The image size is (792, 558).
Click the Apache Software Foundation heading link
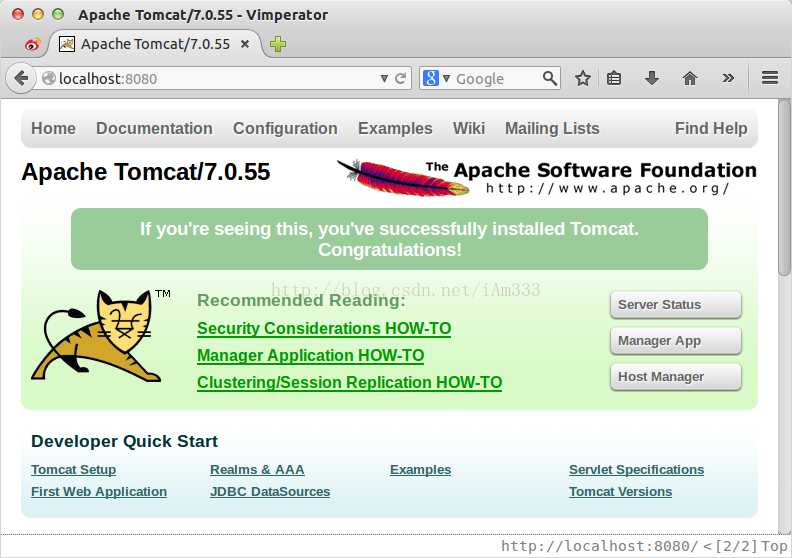click(x=591, y=170)
